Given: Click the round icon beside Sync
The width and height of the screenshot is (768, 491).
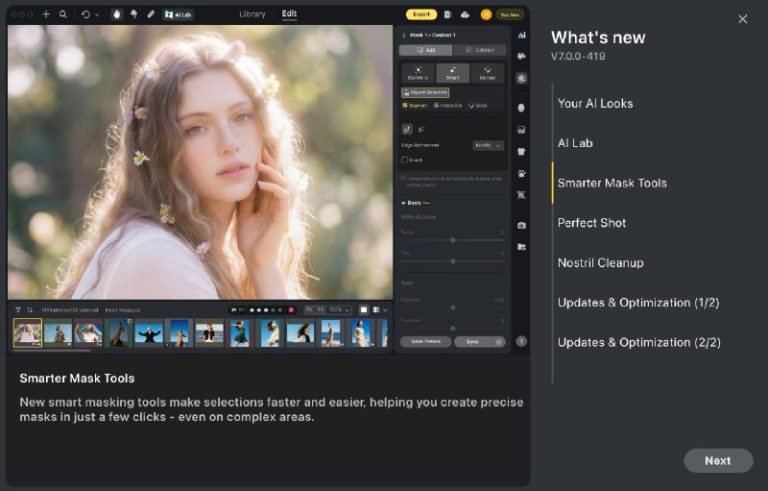Looking at the screenshot, I should [499, 342].
